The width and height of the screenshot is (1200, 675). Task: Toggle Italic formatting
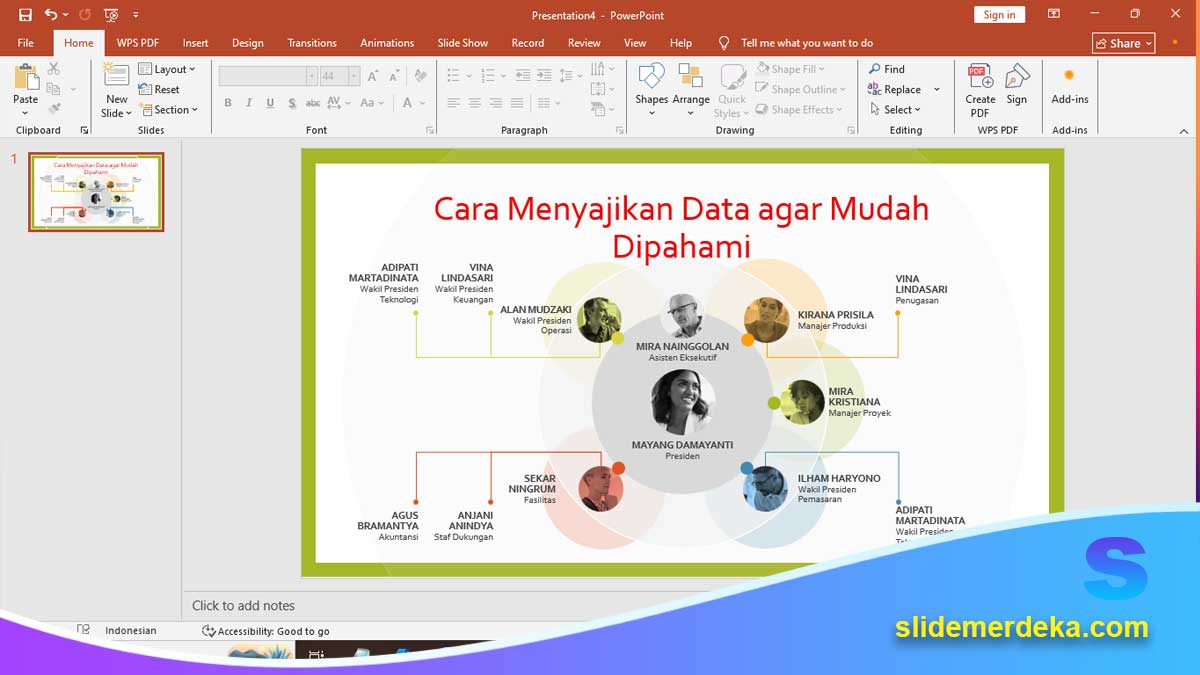(x=249, y=103)
